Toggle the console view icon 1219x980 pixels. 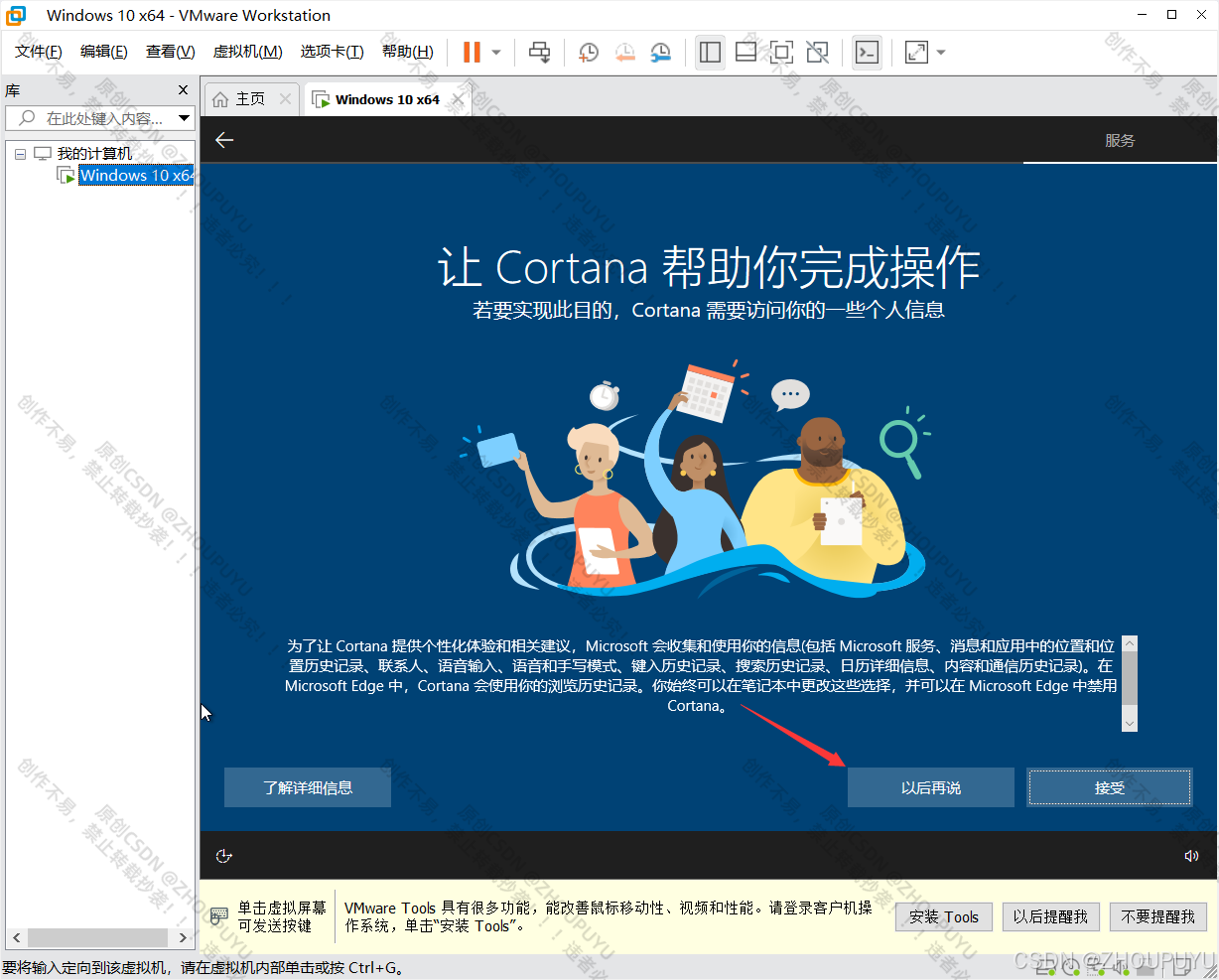click(x=867, y=52)
